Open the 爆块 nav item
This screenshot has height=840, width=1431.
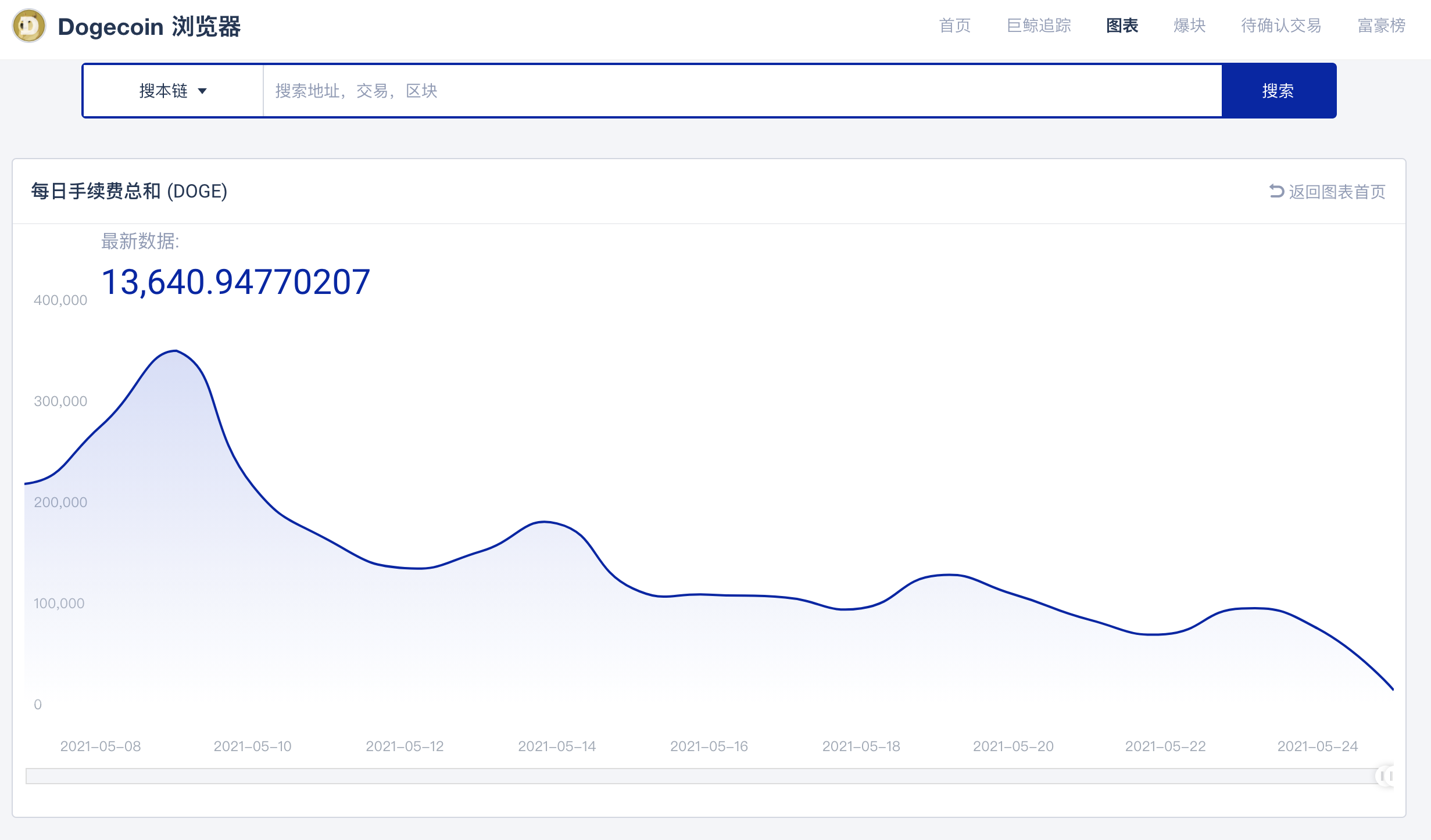[x=1190, y=26]
